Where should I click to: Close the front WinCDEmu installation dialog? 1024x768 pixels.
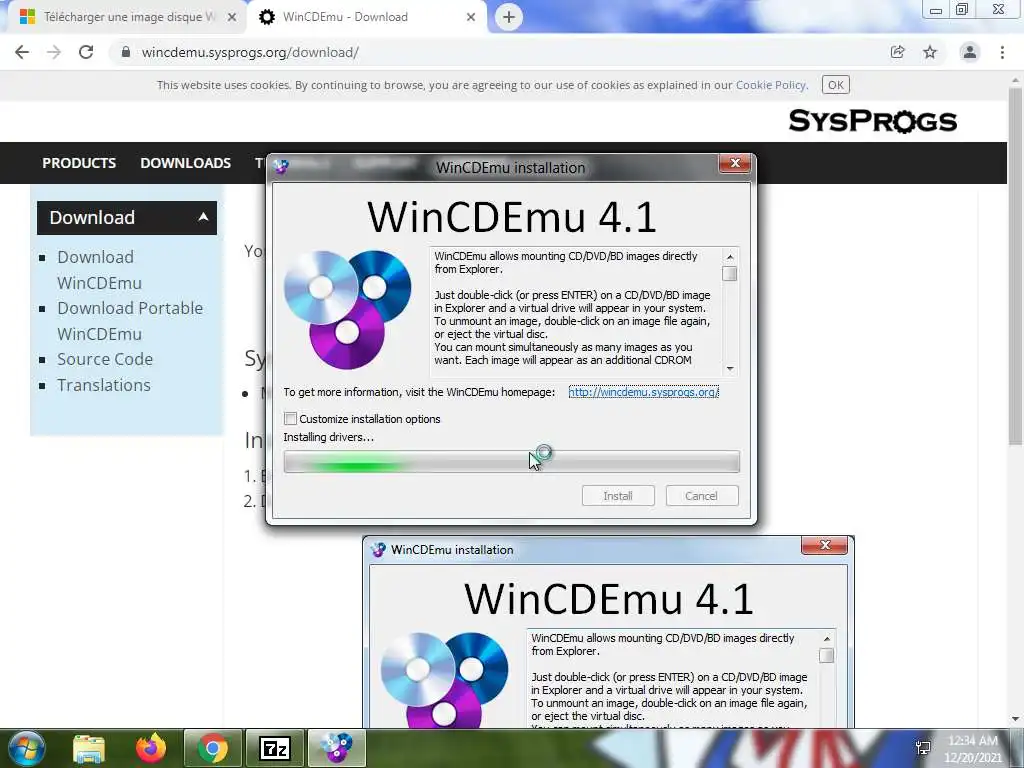(735, 163)
